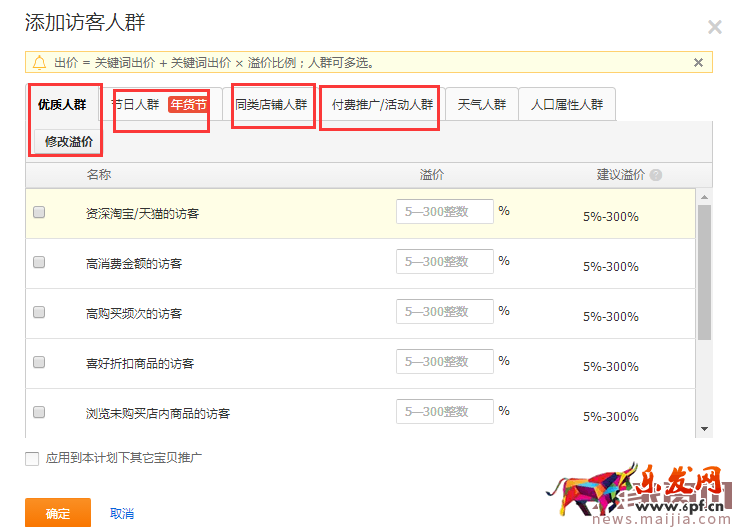The image size is (734, 527).
Task: Click the bell icon in notice bar
Action: point(39,62)
